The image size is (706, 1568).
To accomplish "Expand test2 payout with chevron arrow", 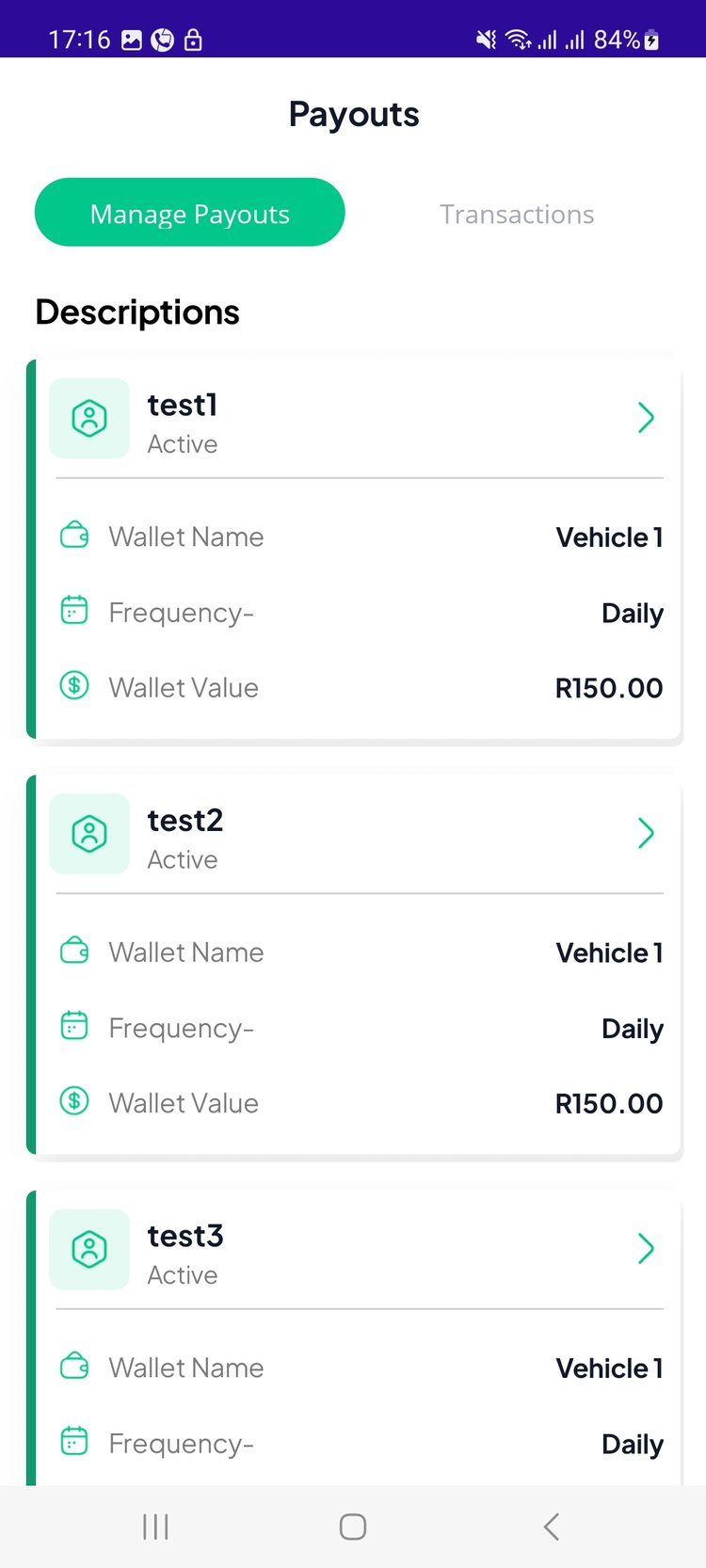I will pos(646,833).
